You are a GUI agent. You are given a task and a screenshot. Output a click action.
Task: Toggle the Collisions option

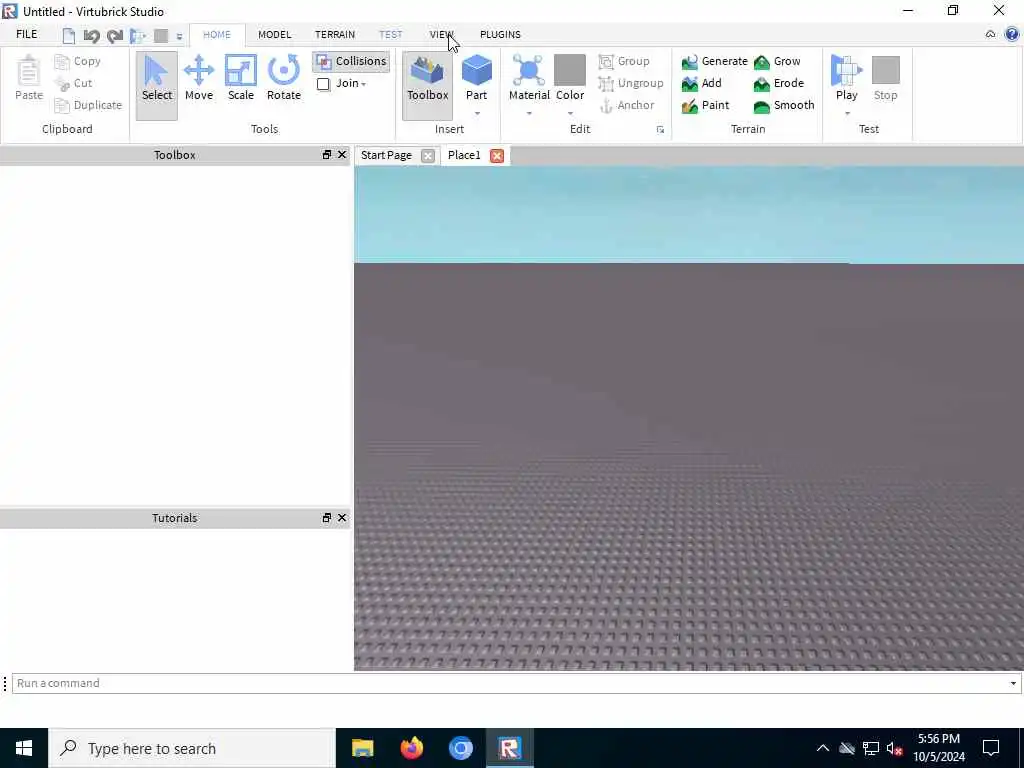[x=351, y=61]
